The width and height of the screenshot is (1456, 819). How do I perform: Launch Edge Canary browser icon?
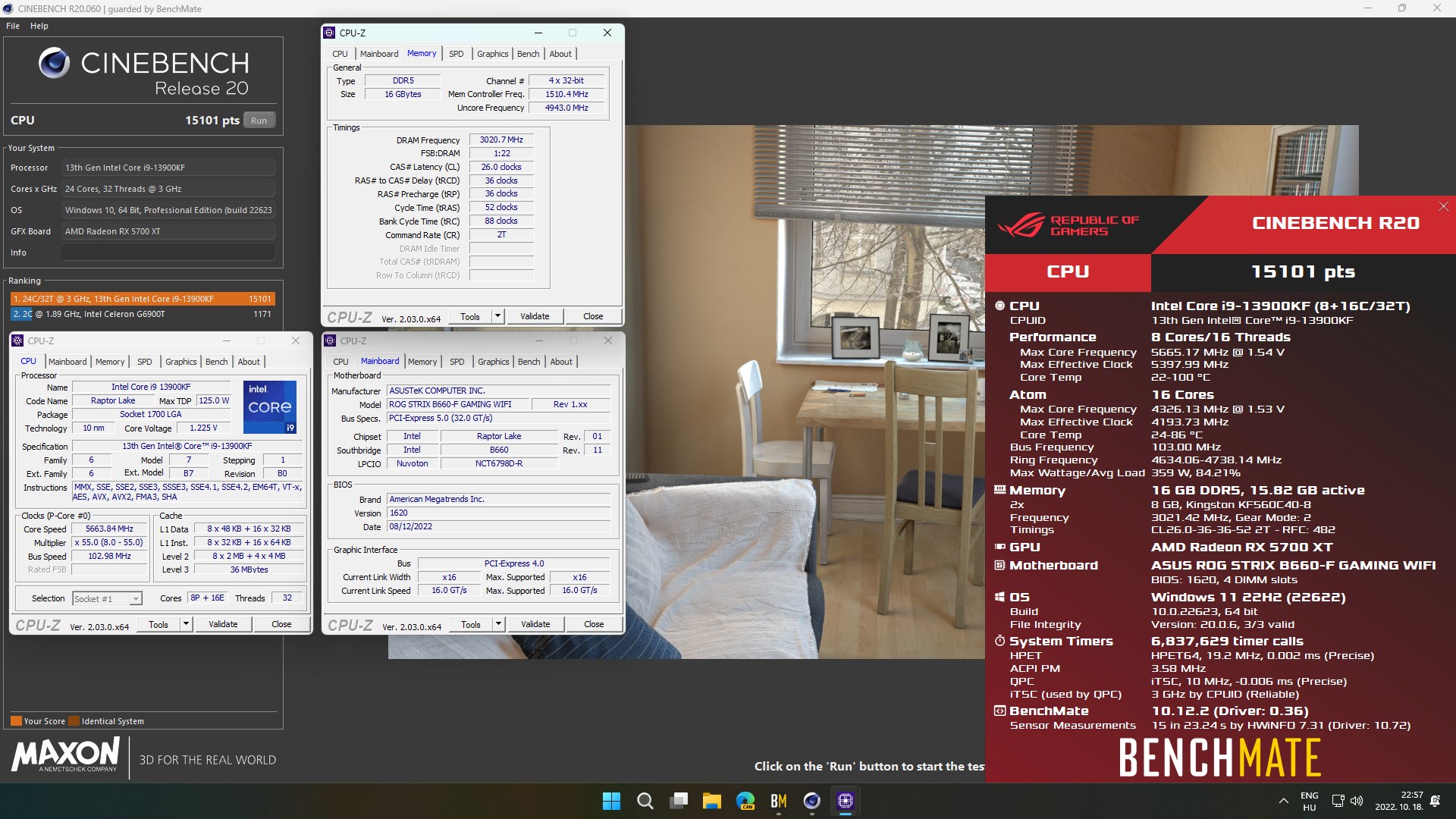point(745,801)
